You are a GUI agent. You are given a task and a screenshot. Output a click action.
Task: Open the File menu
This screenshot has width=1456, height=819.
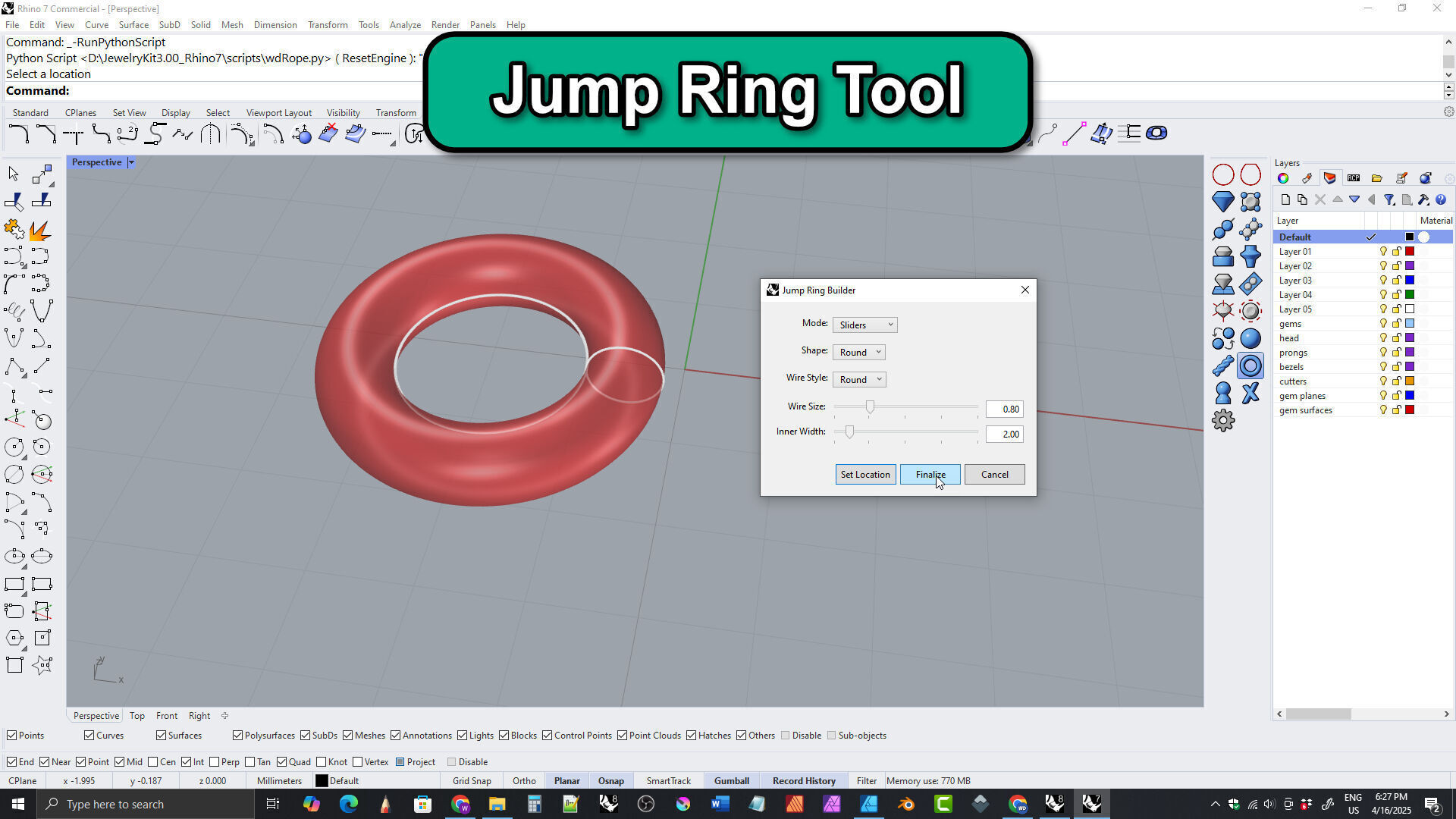(12, 24)
